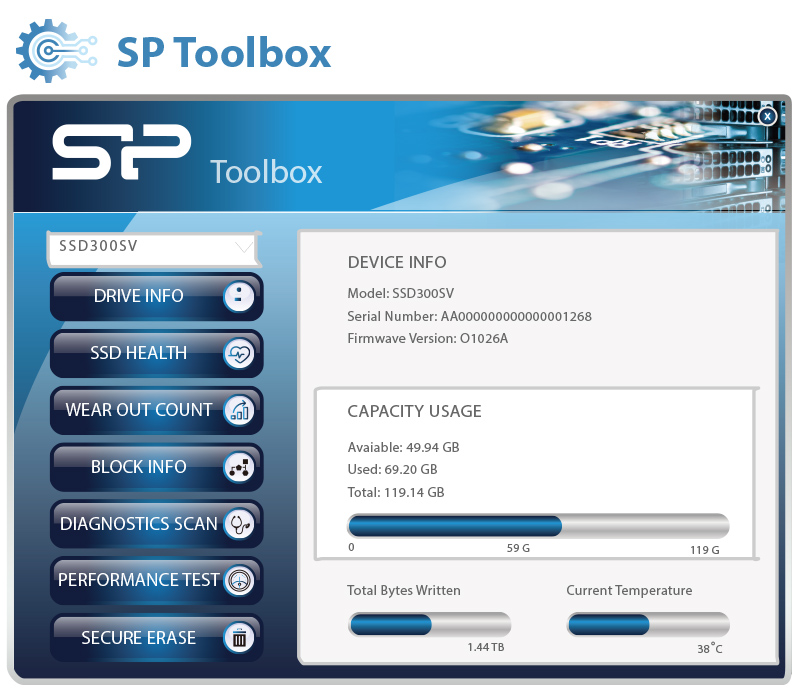Click the Used: 69.20 GB line
This screenshot has width=800, height=690.
[x=392, y=470]
